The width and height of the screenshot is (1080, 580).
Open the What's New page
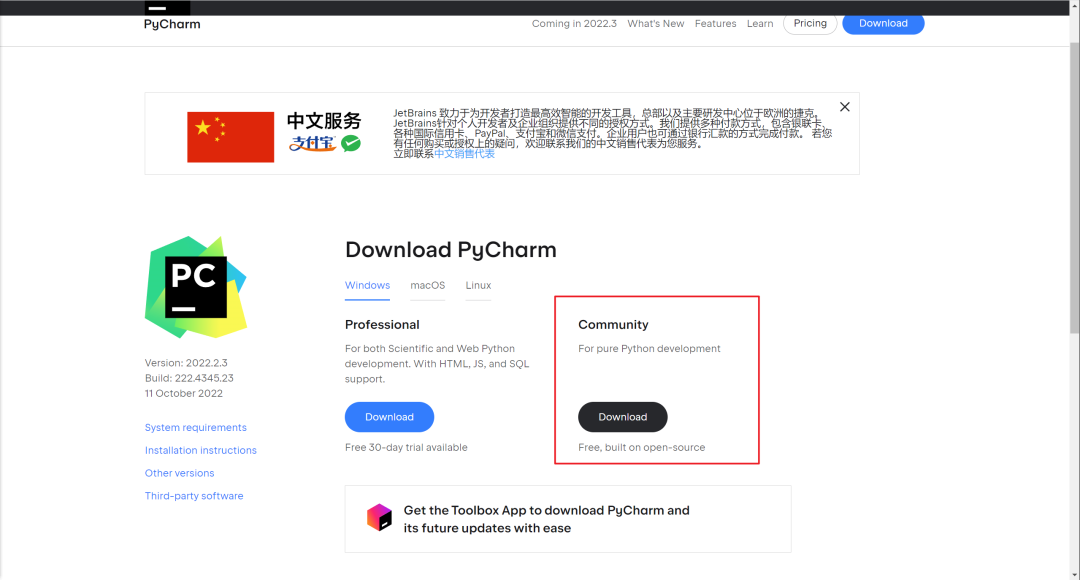[x=656, y=23]
